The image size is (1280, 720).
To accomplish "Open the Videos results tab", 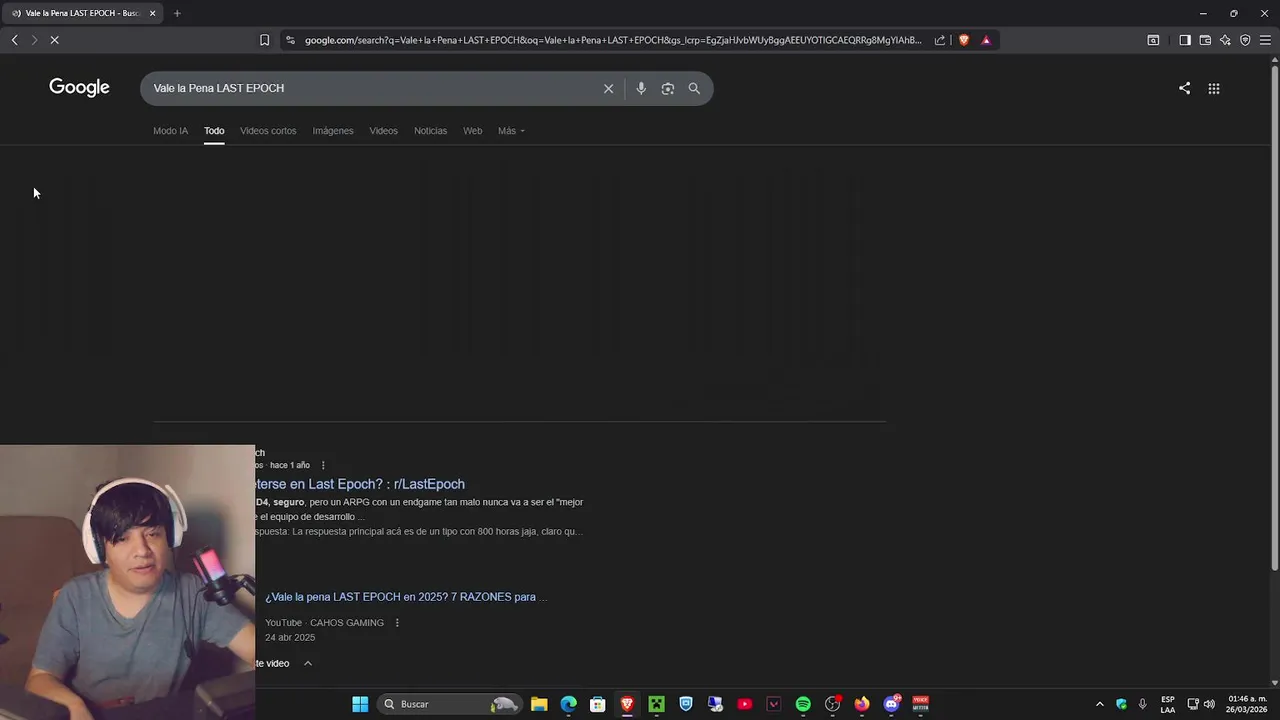I will [x=383, y=131].
